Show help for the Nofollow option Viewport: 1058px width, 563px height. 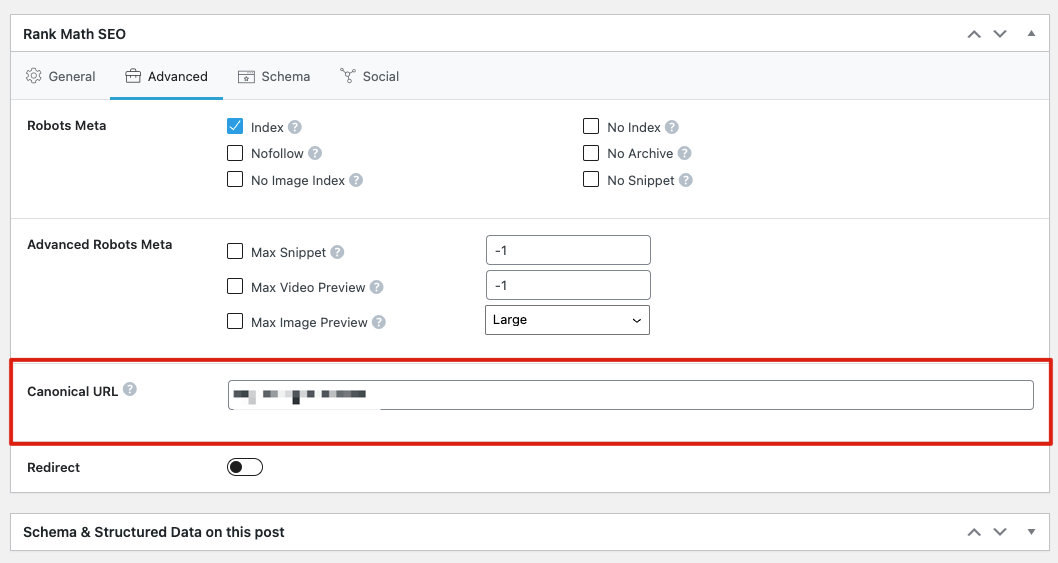click(x=315, y=153)
